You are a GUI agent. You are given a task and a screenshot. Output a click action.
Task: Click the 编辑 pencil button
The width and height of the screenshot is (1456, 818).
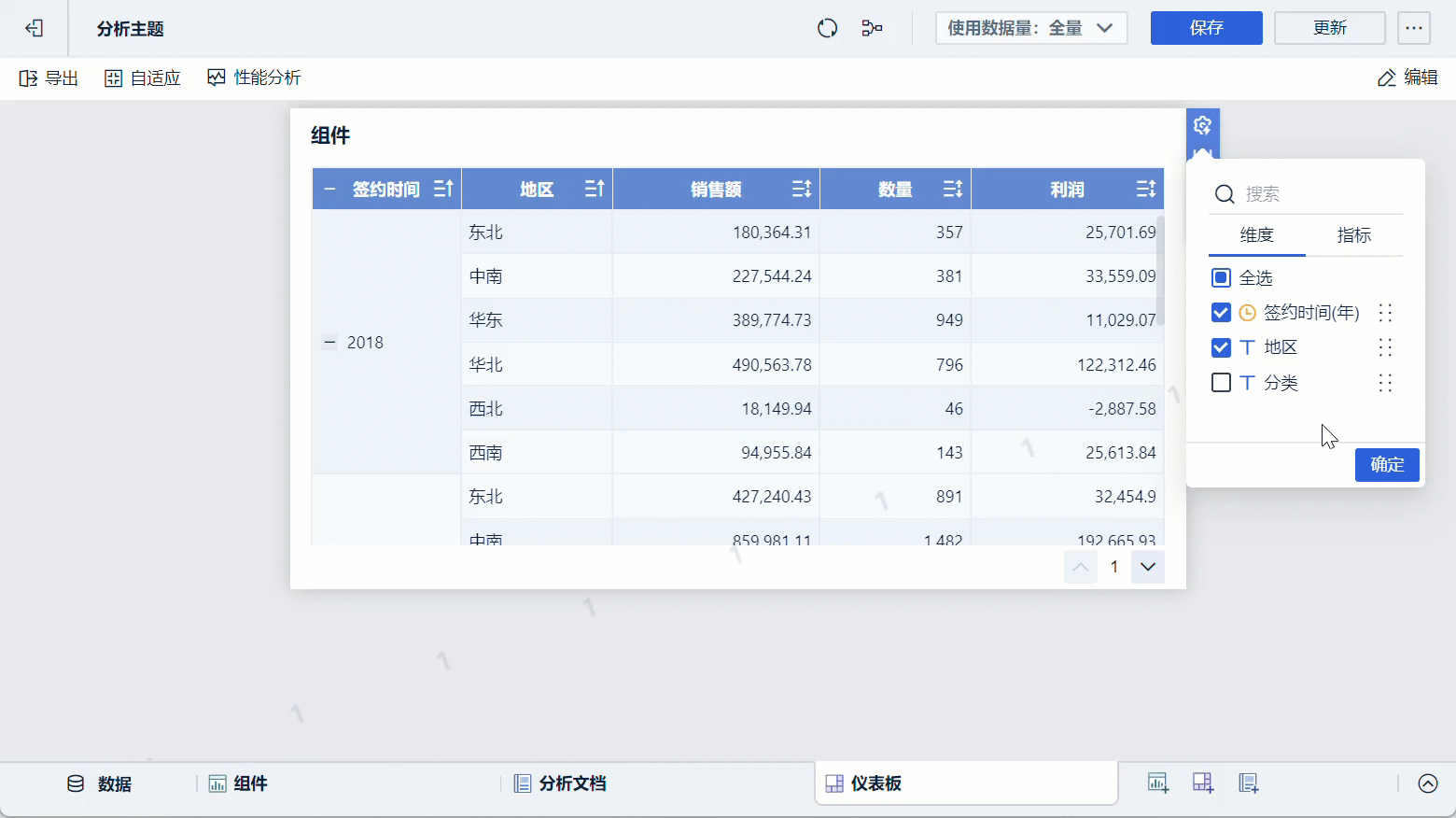tap(1407, 78)
